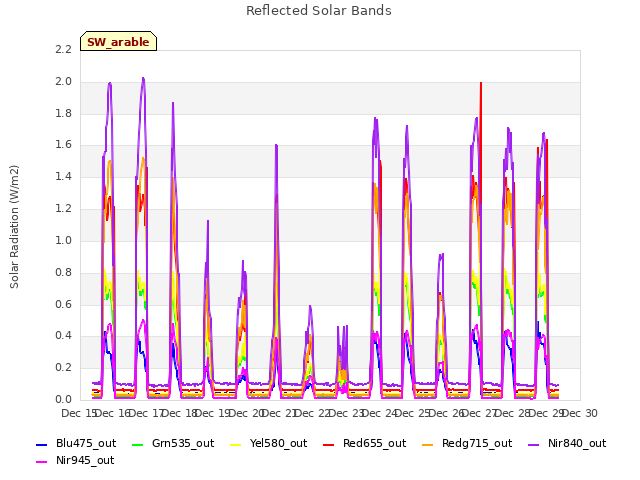Click the purple Nir840_out legend color marker
640x480 pixels.
(x=534, y=444)
